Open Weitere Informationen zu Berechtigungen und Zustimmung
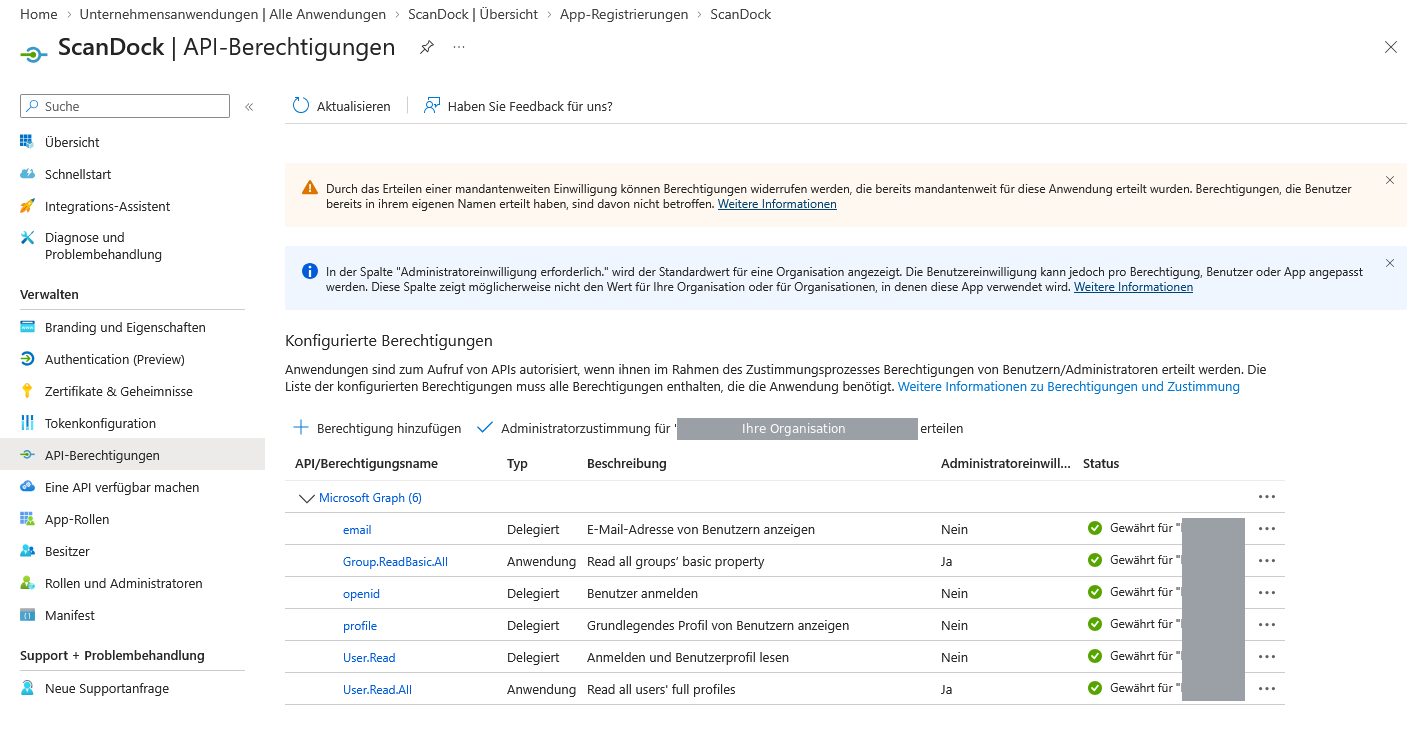1427x740 pixels. point(1069,386)
